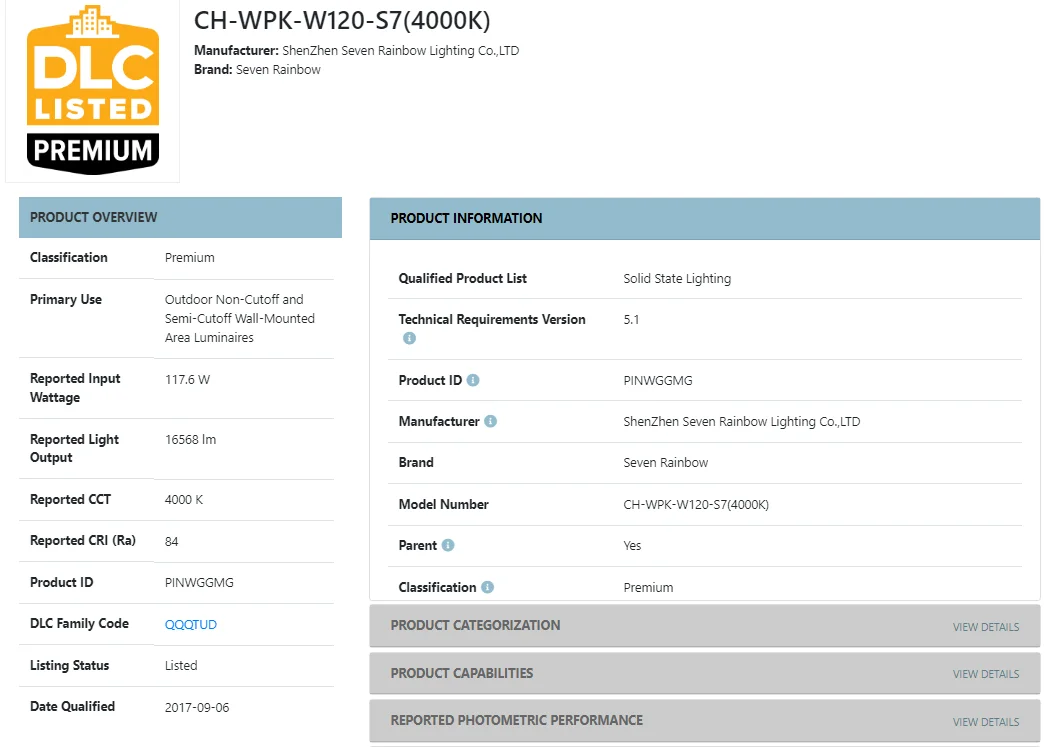Click the CH-WPK-W120-S7(4000K) page title
1060x747 pixels.
342,21
